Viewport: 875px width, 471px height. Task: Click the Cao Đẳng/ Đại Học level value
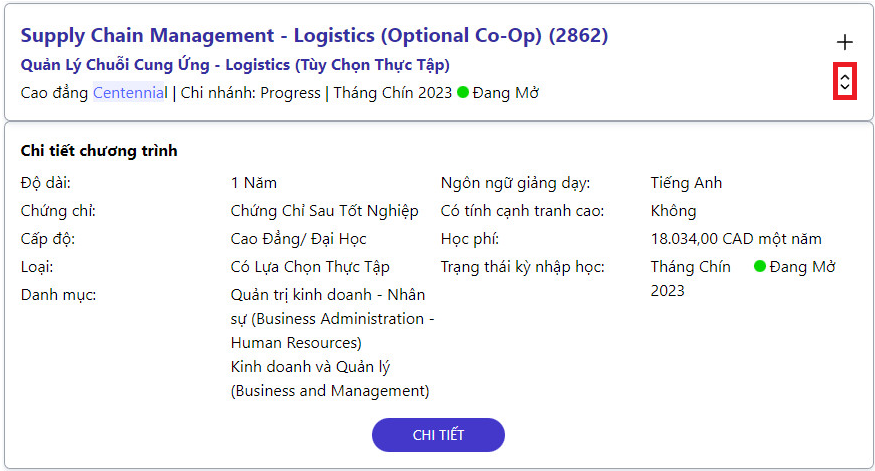[x=299, y=239]
